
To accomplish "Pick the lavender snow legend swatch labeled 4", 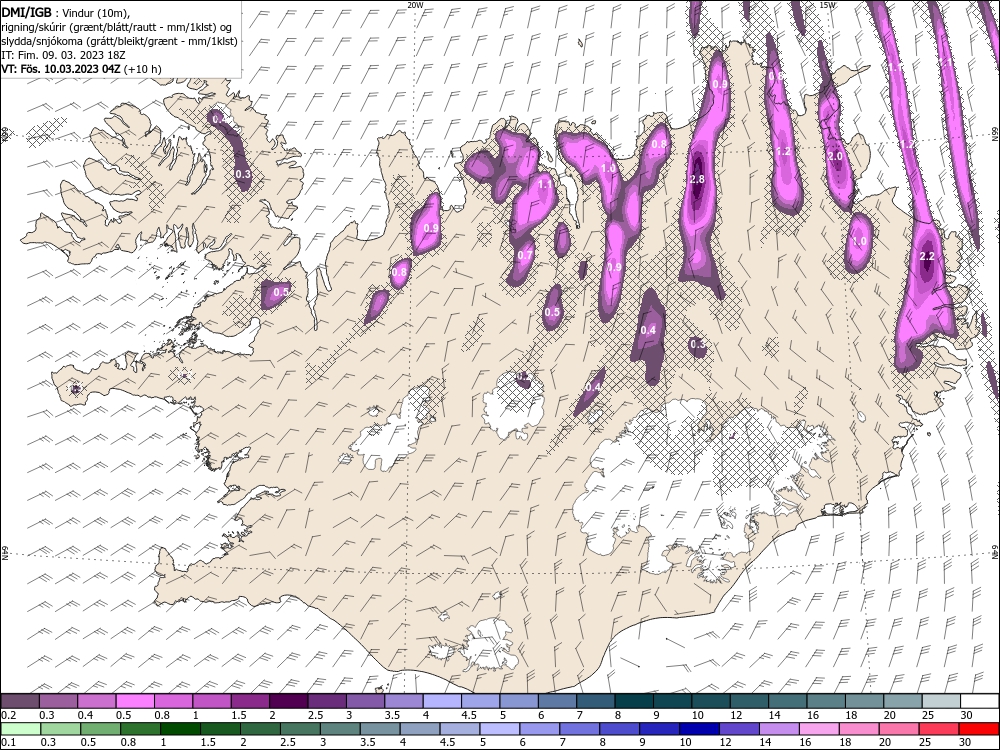I will (x=442, y=702).
